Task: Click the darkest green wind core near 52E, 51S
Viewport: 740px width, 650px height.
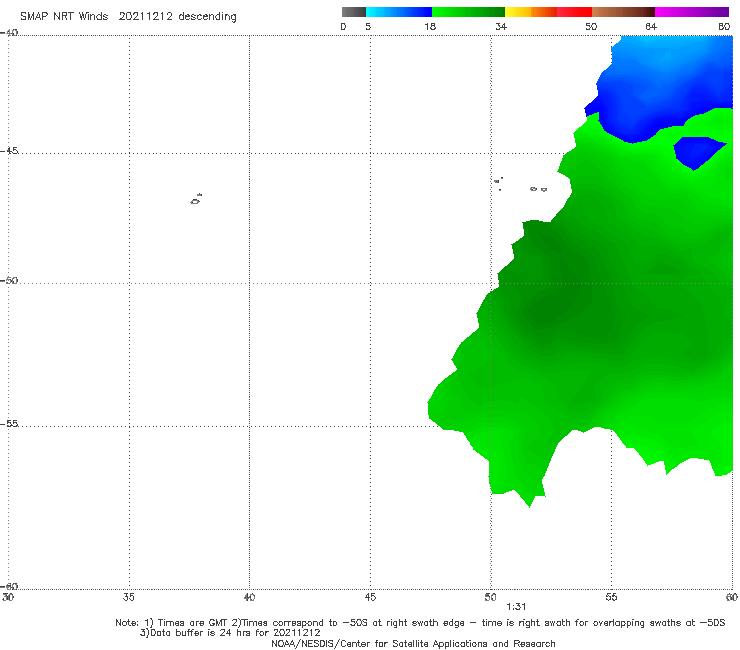Action: [x=550, y=309]
